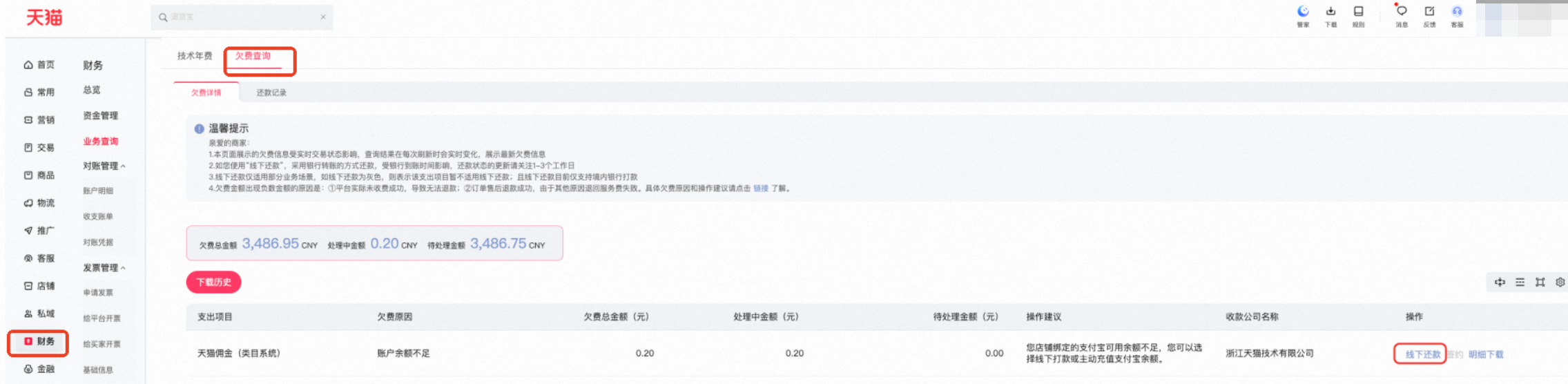Open the 管家 assistant icon
1568x384 pixels.
[x=1303, y=16]
